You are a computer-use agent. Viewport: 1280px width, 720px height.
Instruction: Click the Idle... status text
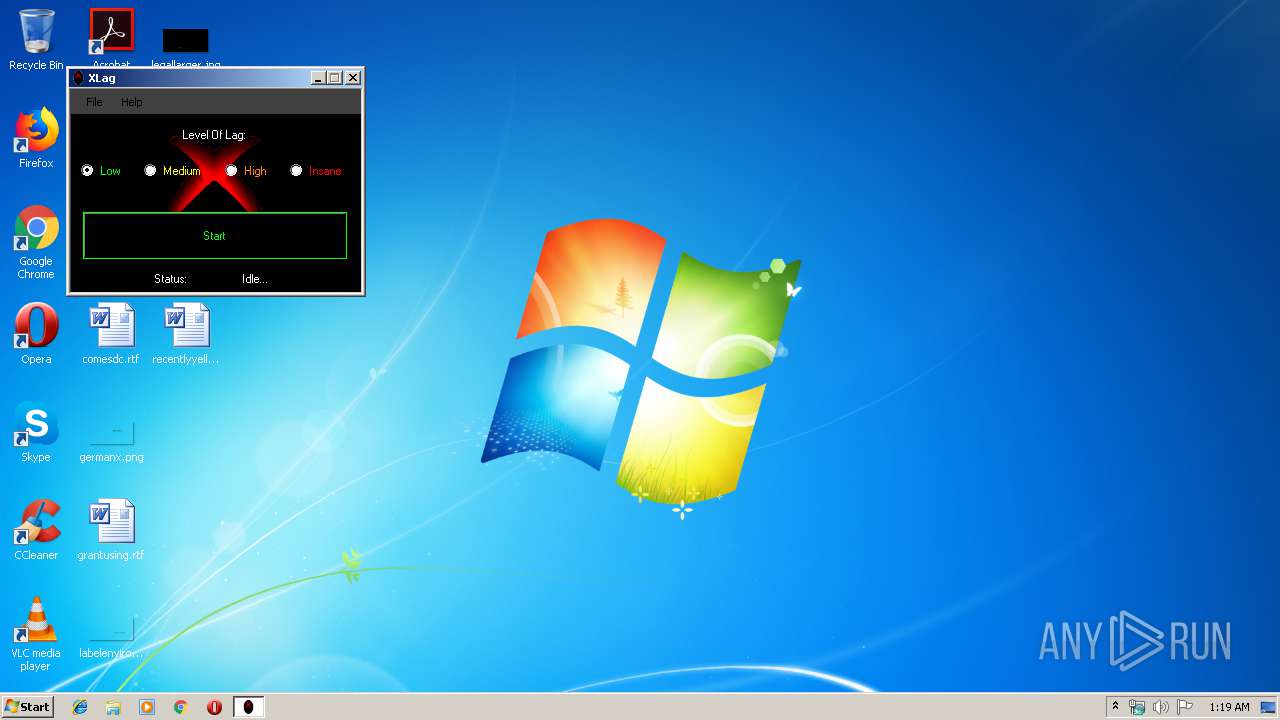coord(255,279)
